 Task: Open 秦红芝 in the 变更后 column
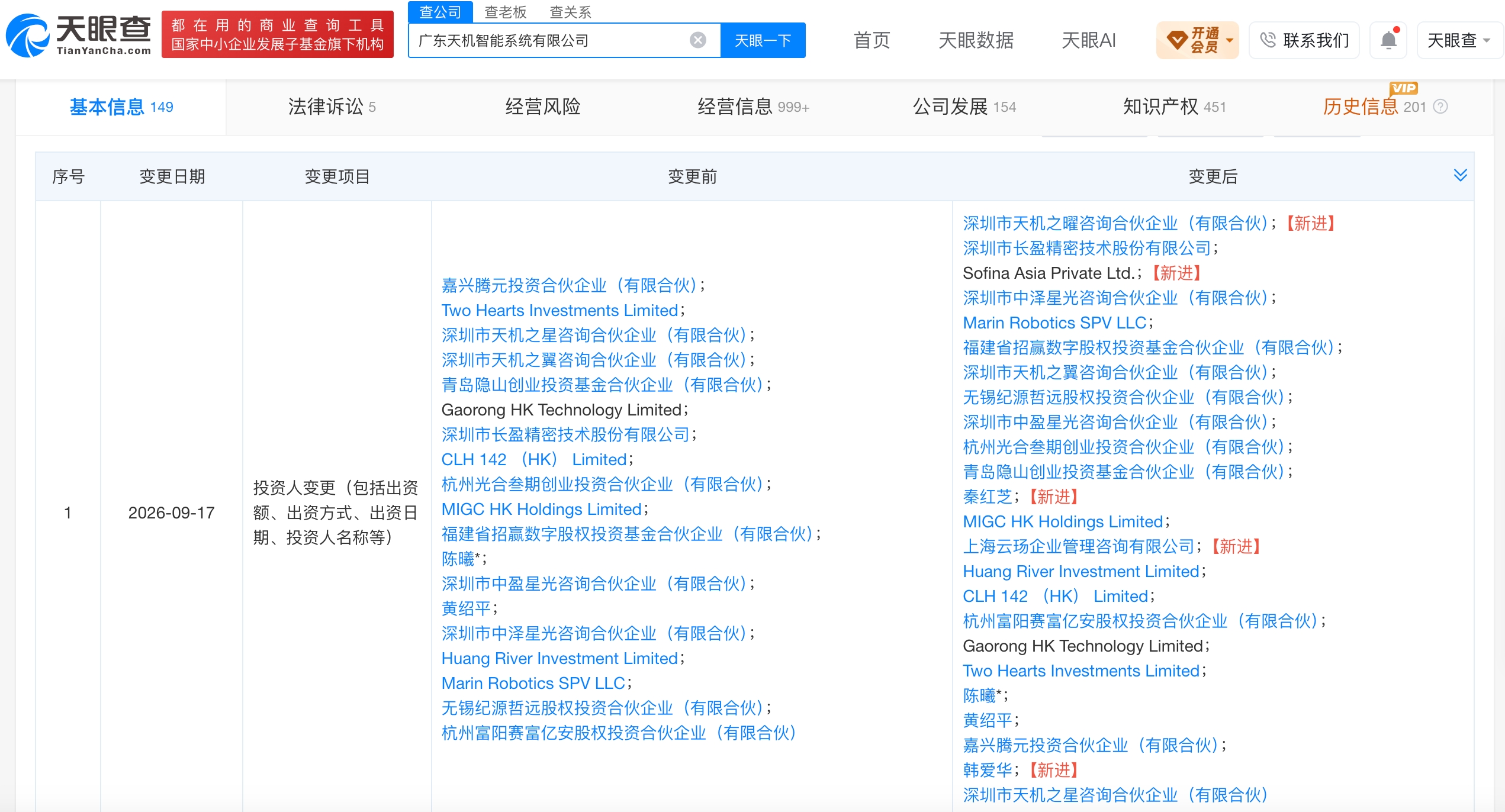pyautogui.click(x=988, y=497)
